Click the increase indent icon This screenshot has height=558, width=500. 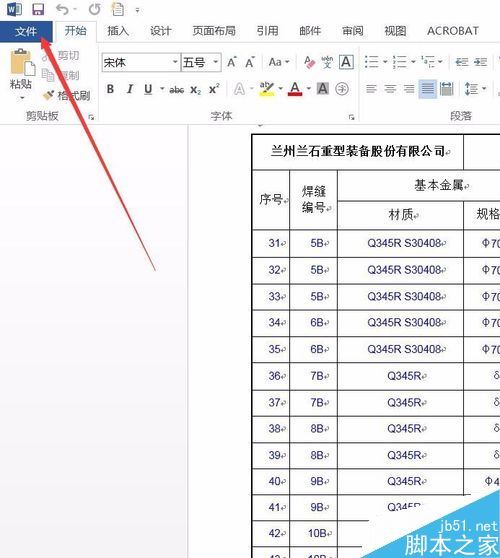[x=480, y=62]
